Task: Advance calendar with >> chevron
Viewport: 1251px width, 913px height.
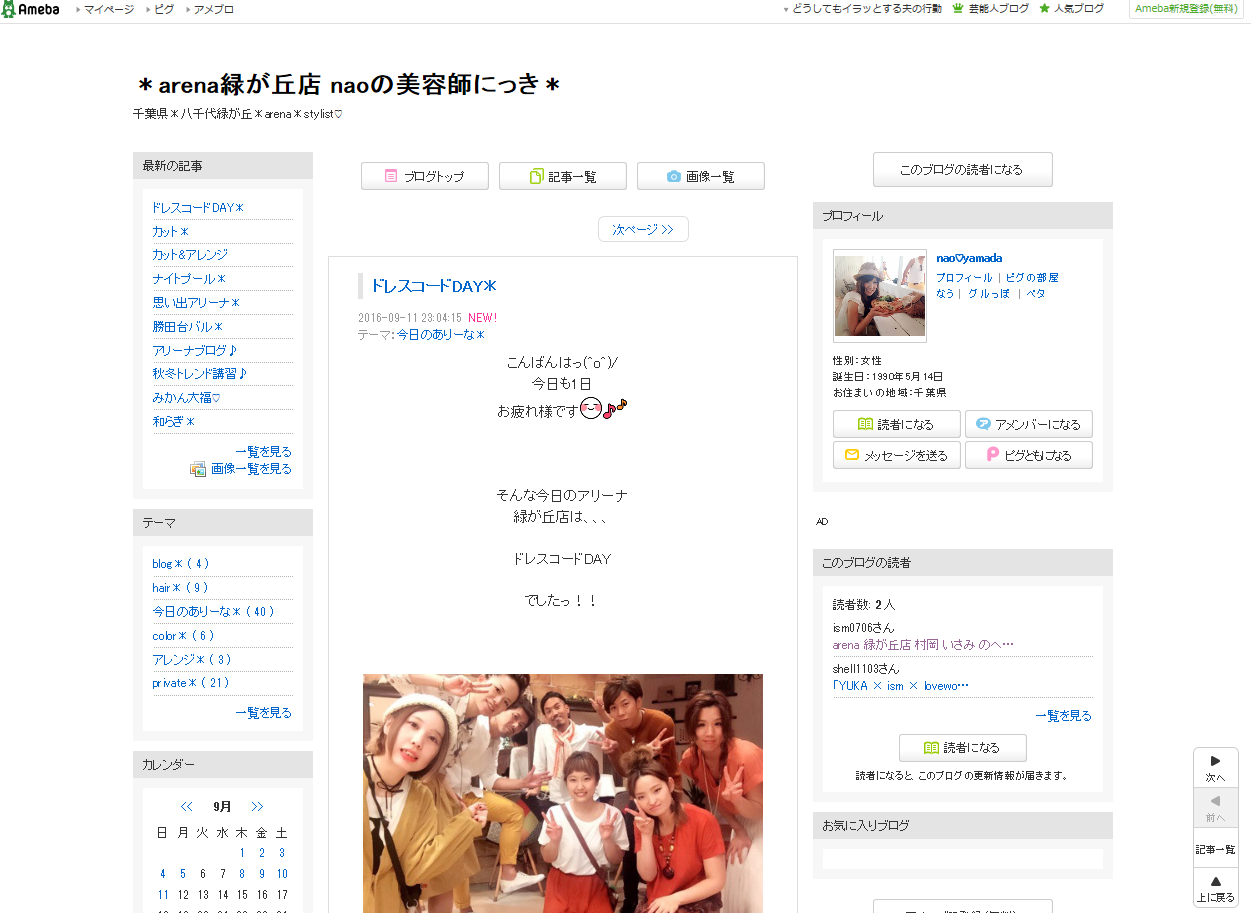Action: tap(257, 806)
